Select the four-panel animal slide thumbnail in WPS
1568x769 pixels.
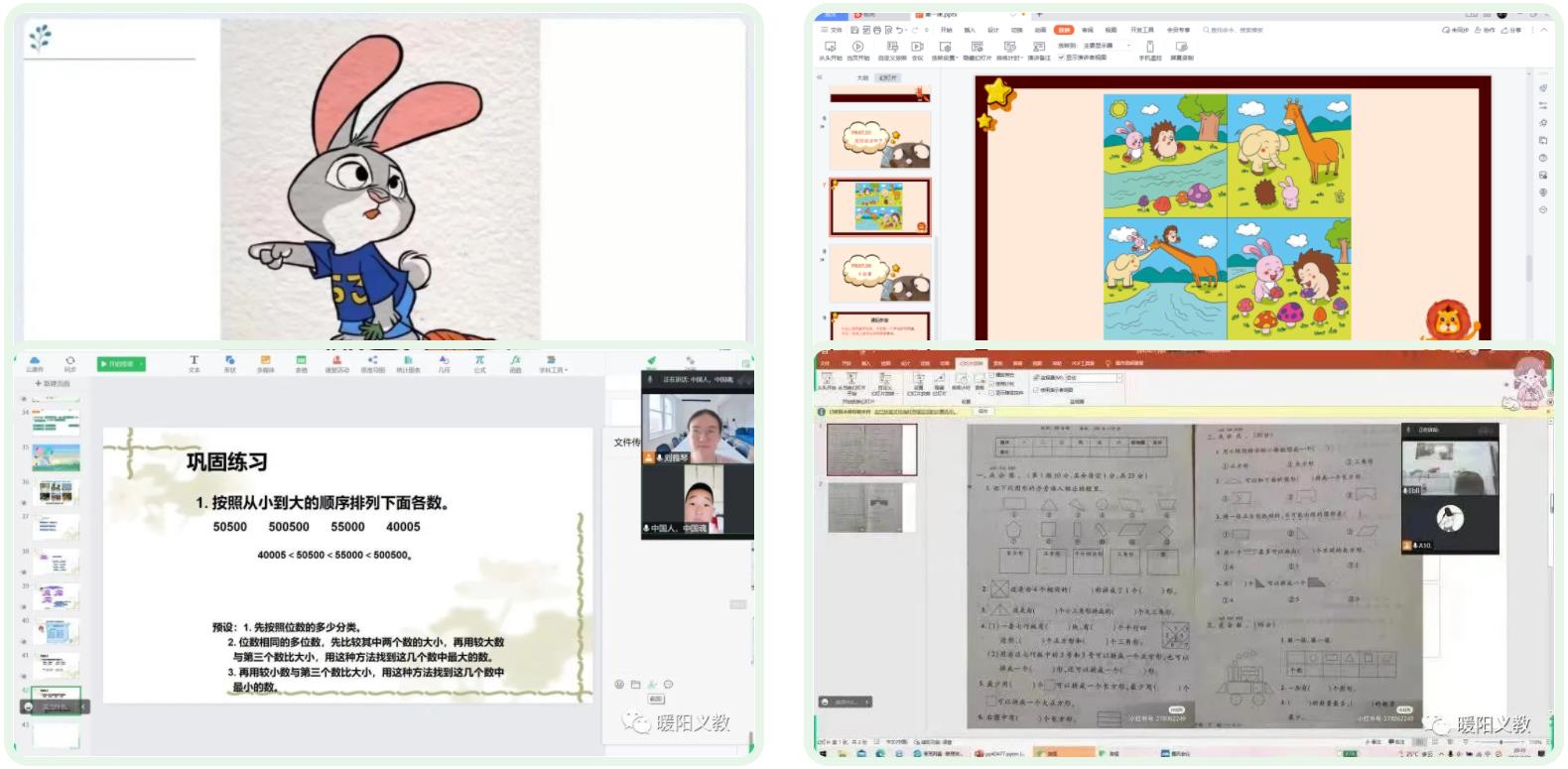[x=879, y=206]
